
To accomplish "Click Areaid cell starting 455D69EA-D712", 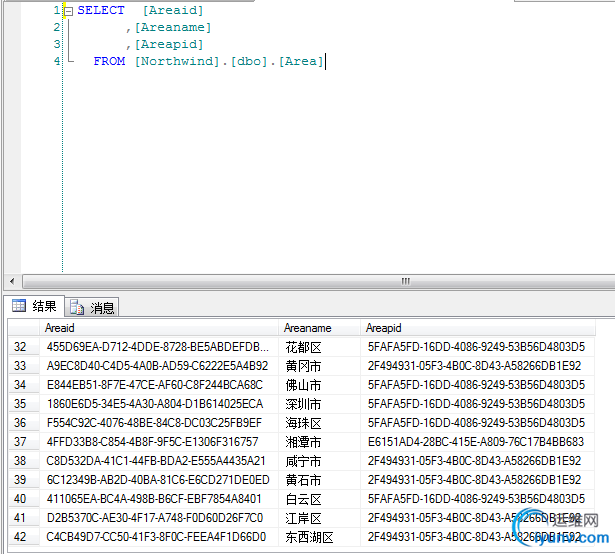I will click(x=159, y=347).
